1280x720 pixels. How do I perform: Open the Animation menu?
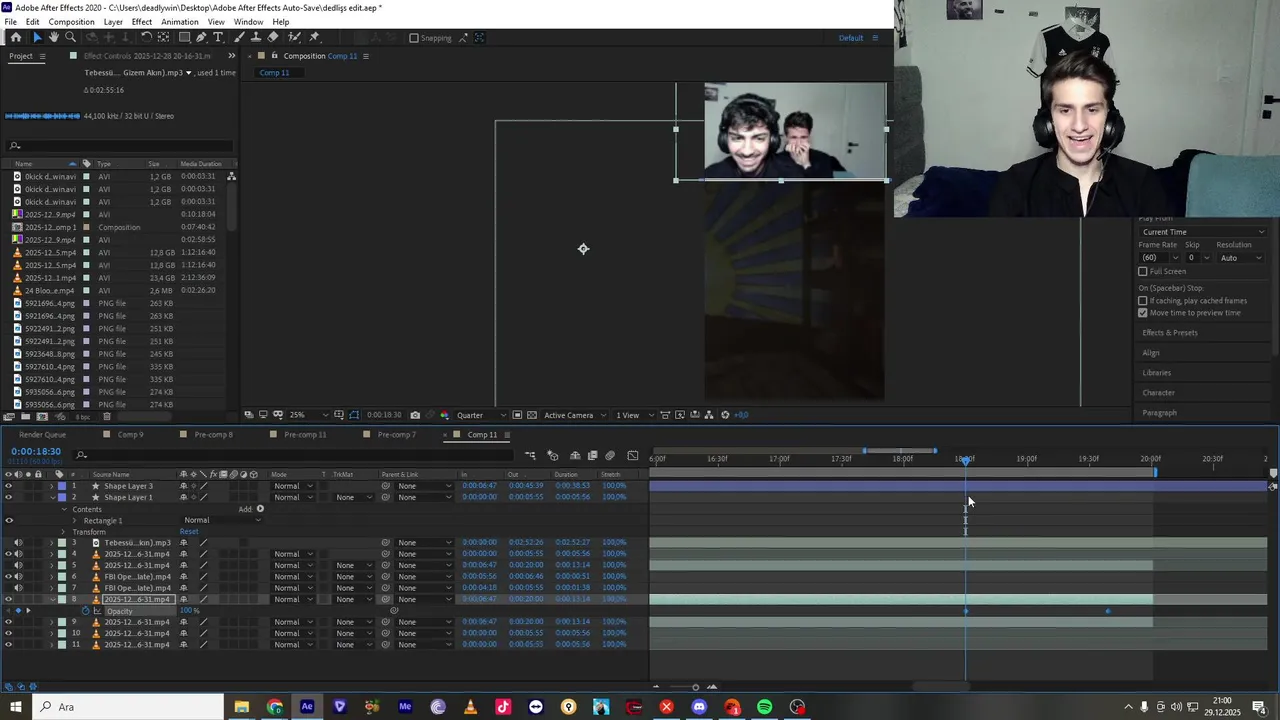[179, 22]
